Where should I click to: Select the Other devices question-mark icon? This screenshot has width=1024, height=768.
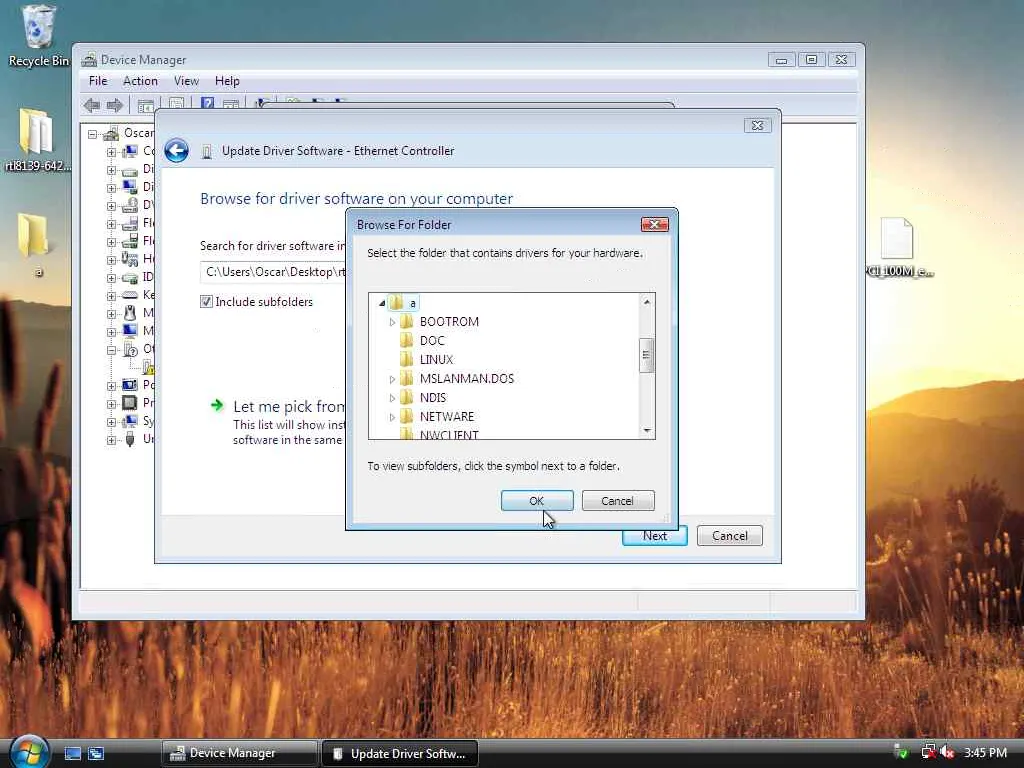click(130, 349)
